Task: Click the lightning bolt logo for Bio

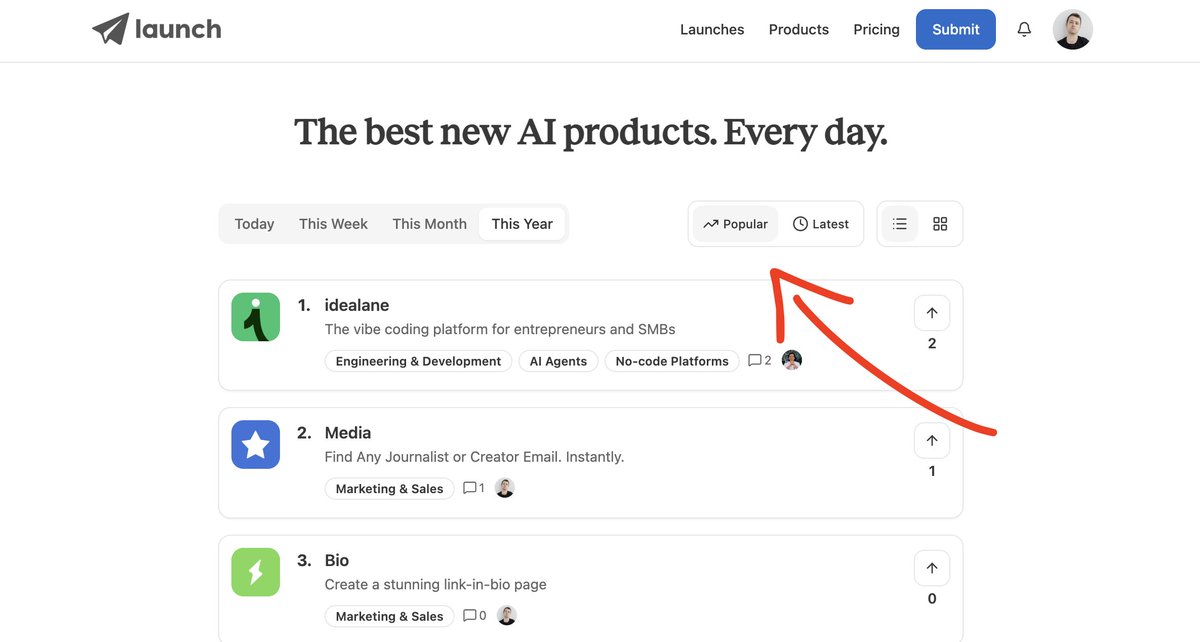Action: coord(255,572)
